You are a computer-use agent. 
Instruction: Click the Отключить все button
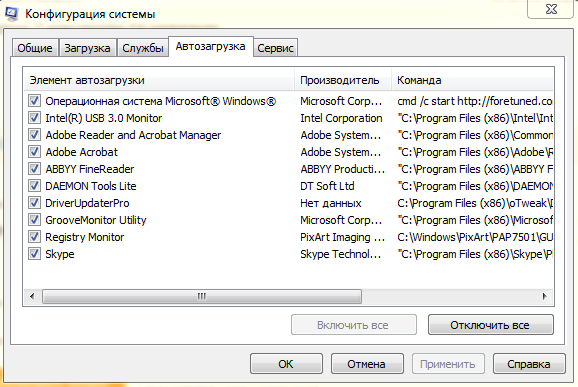490,325
